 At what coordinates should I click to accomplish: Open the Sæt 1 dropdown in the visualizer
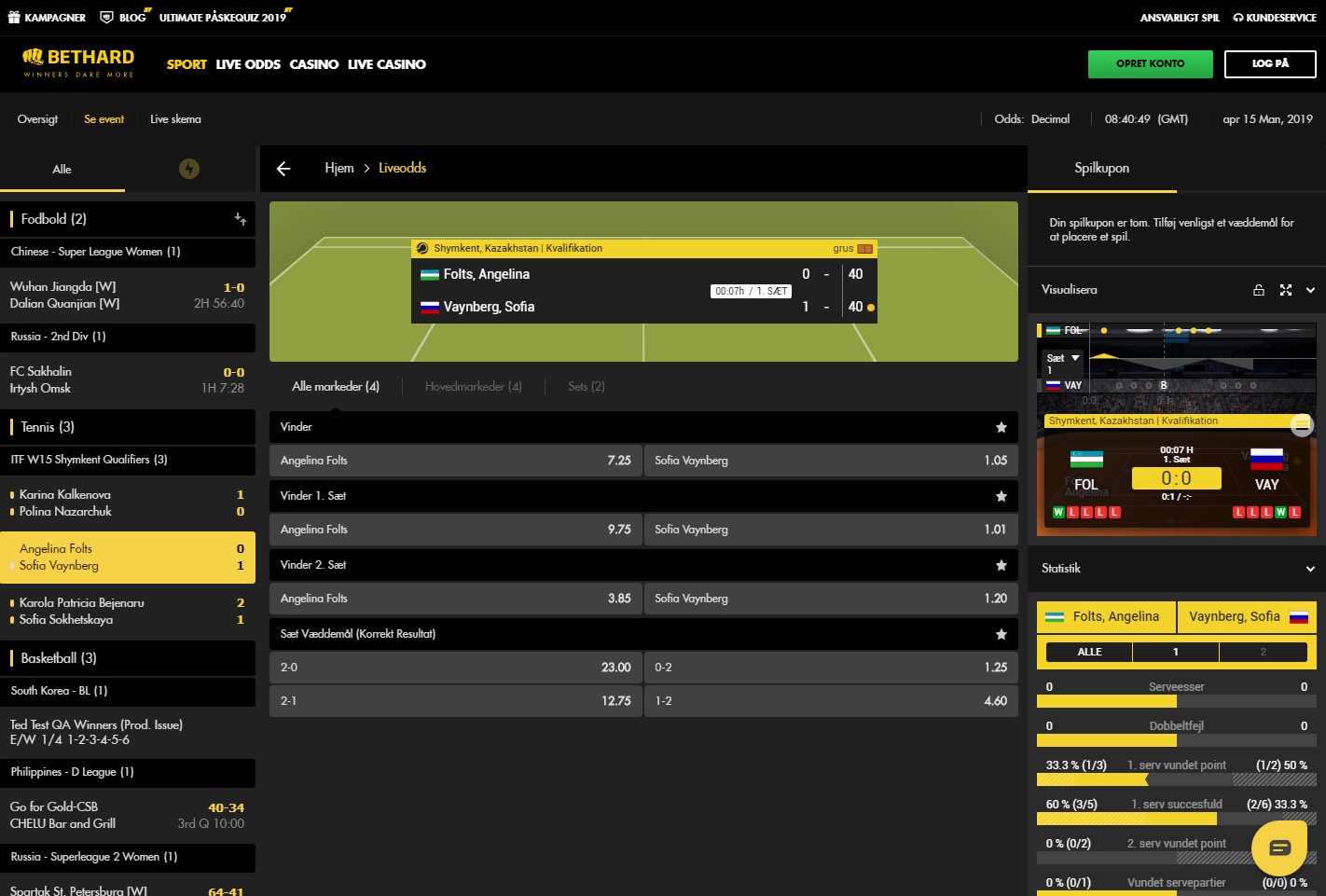(x=1062, y=357)
